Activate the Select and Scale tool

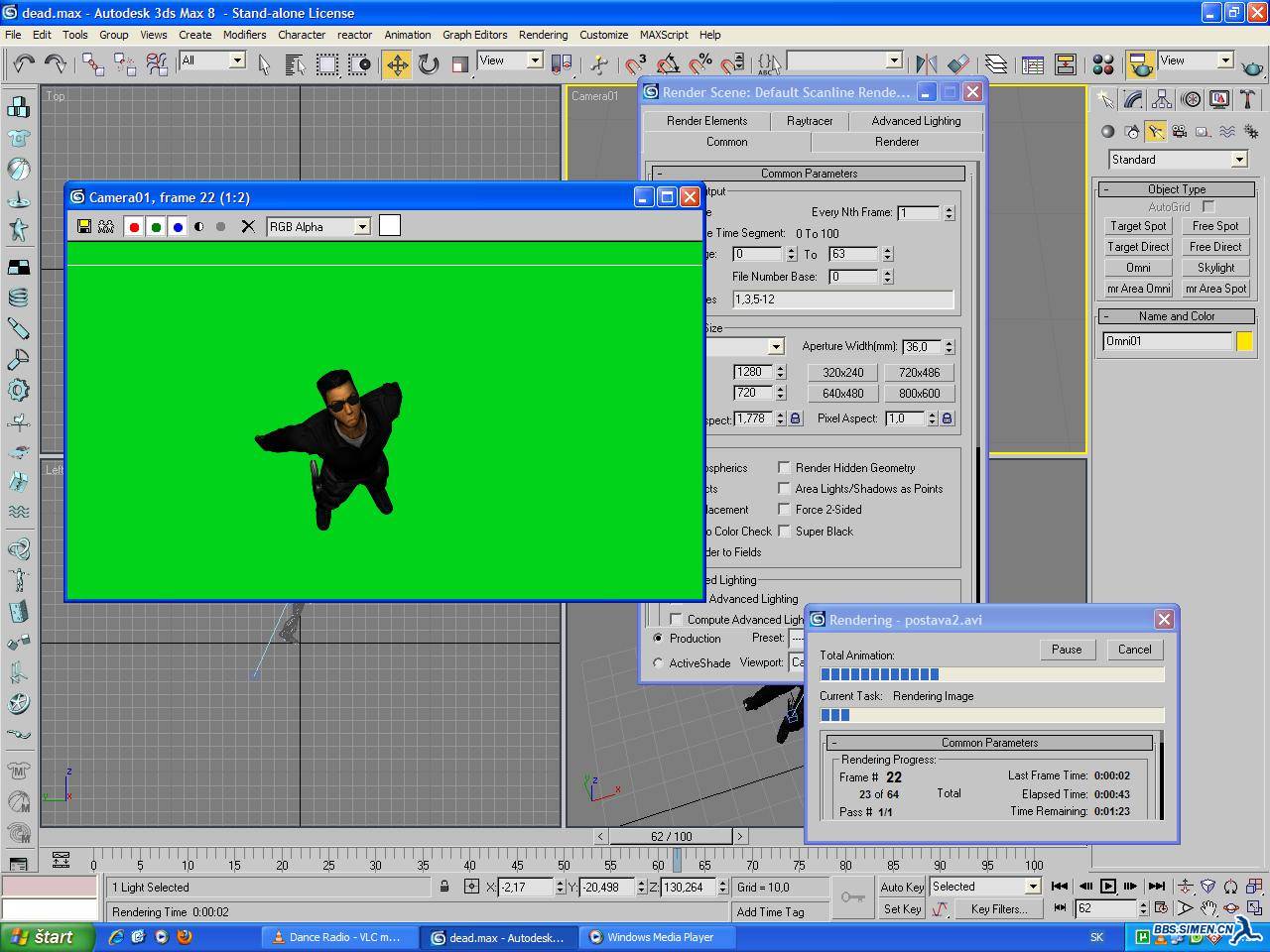click(459, 64)
